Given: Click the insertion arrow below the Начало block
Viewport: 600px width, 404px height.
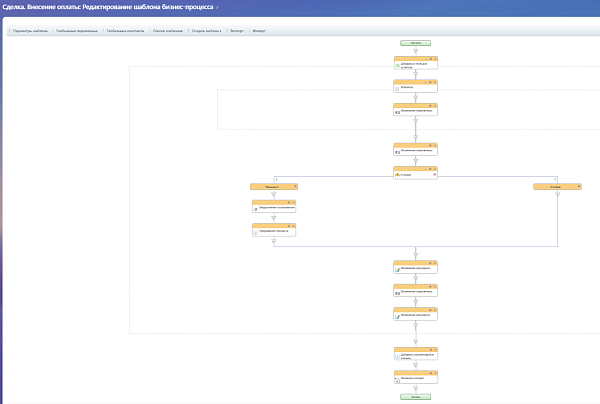Looking at the screenshot, I should coord(416,51).
